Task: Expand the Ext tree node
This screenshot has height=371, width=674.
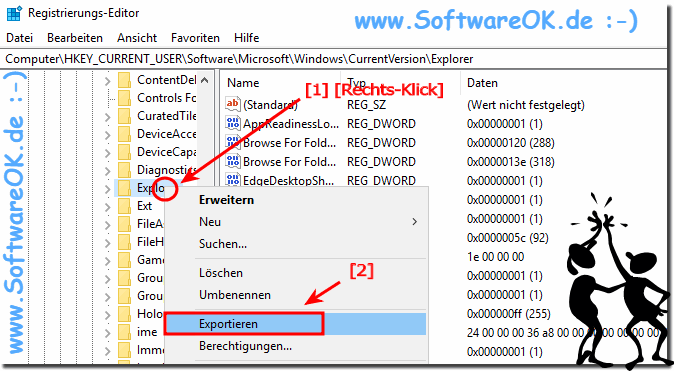Action: (x=107, y=207)
